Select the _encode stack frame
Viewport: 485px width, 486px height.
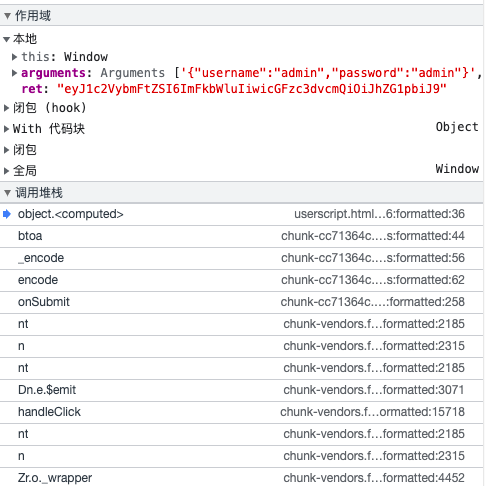(242, 258)
